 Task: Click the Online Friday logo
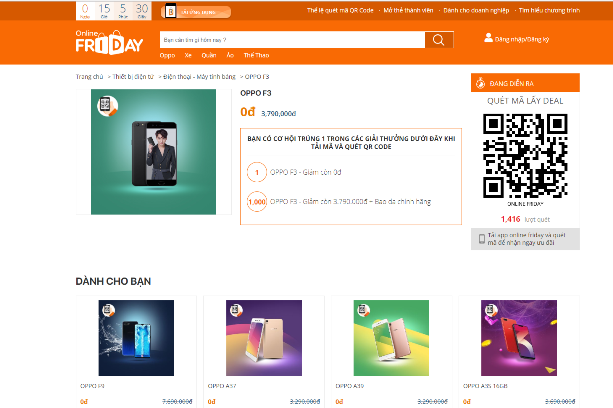[109, 42]
